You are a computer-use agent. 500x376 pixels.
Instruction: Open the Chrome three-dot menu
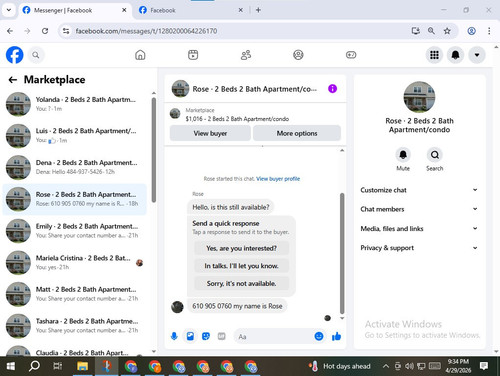pyautogui.click(x=489, y=31)
